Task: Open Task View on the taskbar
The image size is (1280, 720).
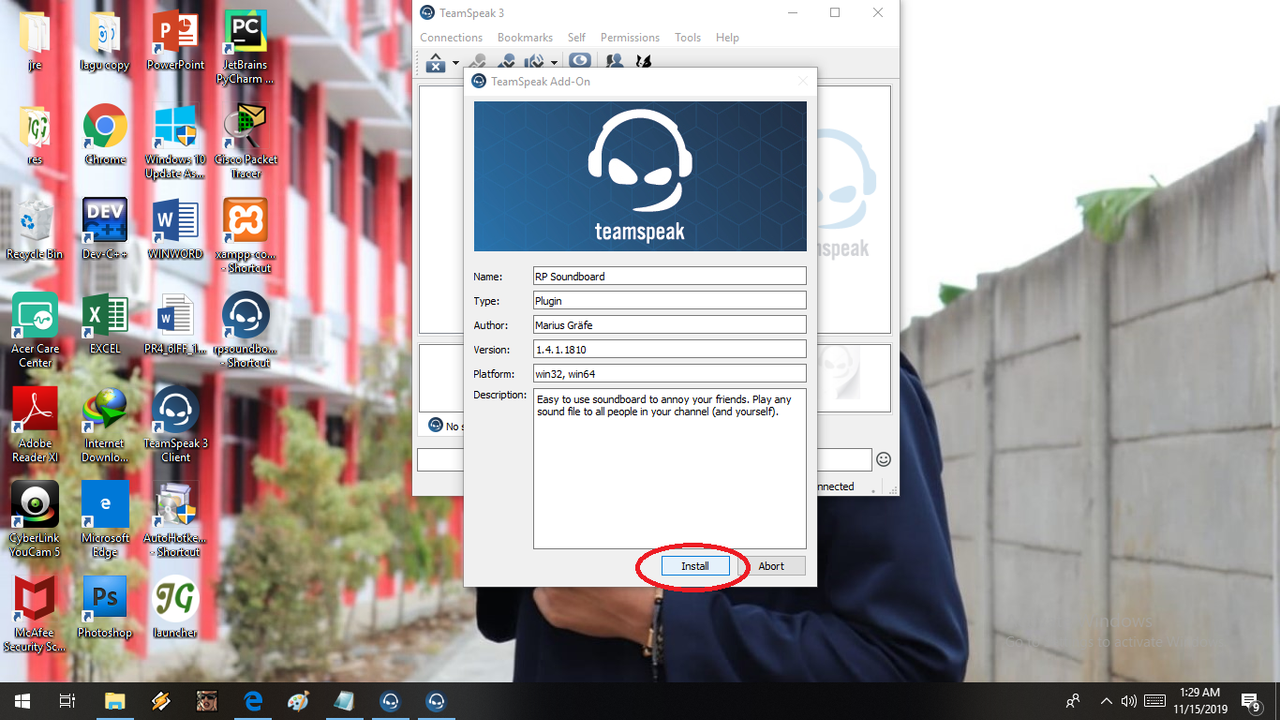Action: click(x=67, y=701)
